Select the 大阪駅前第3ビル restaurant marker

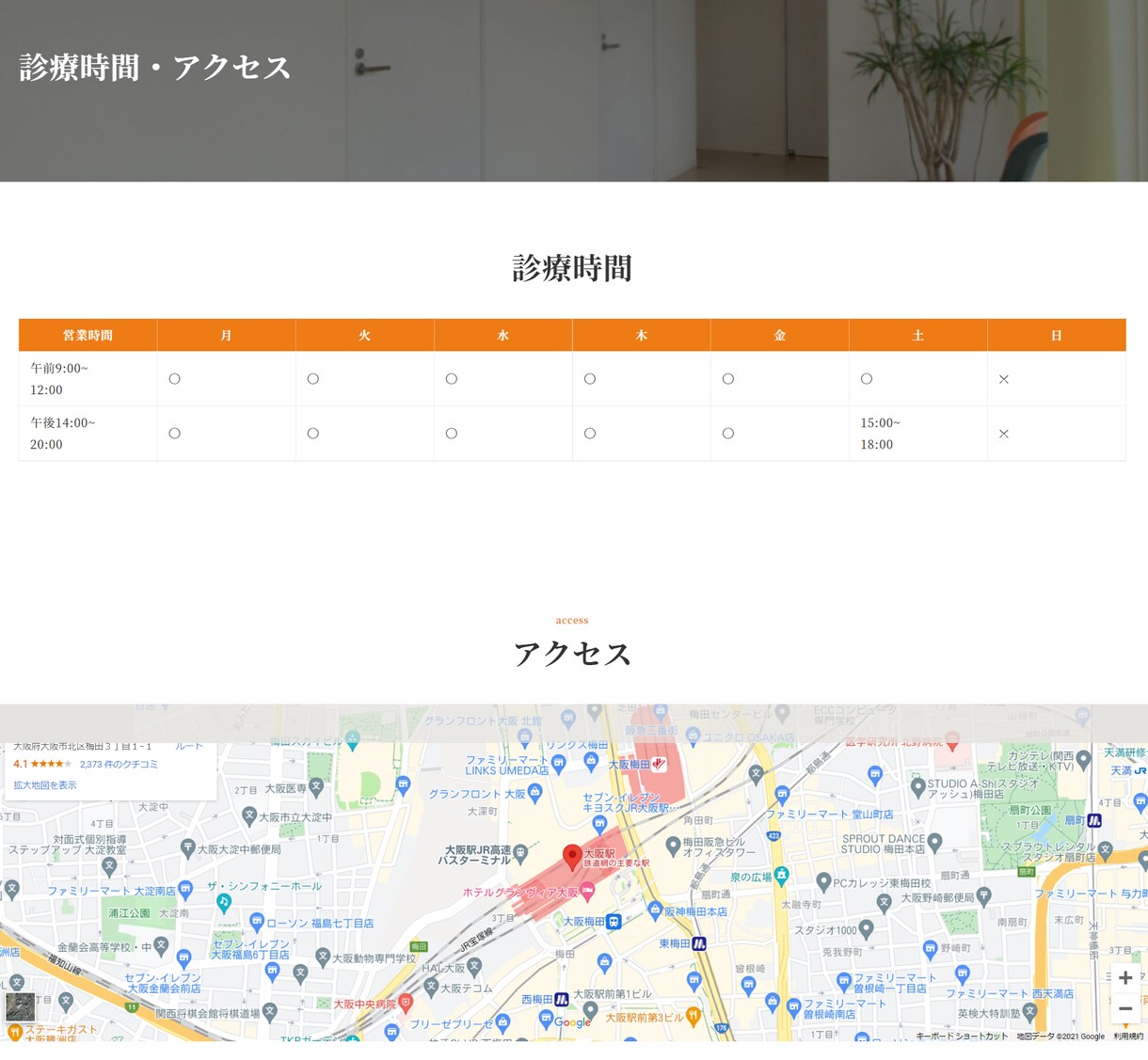pos(694,1016)
